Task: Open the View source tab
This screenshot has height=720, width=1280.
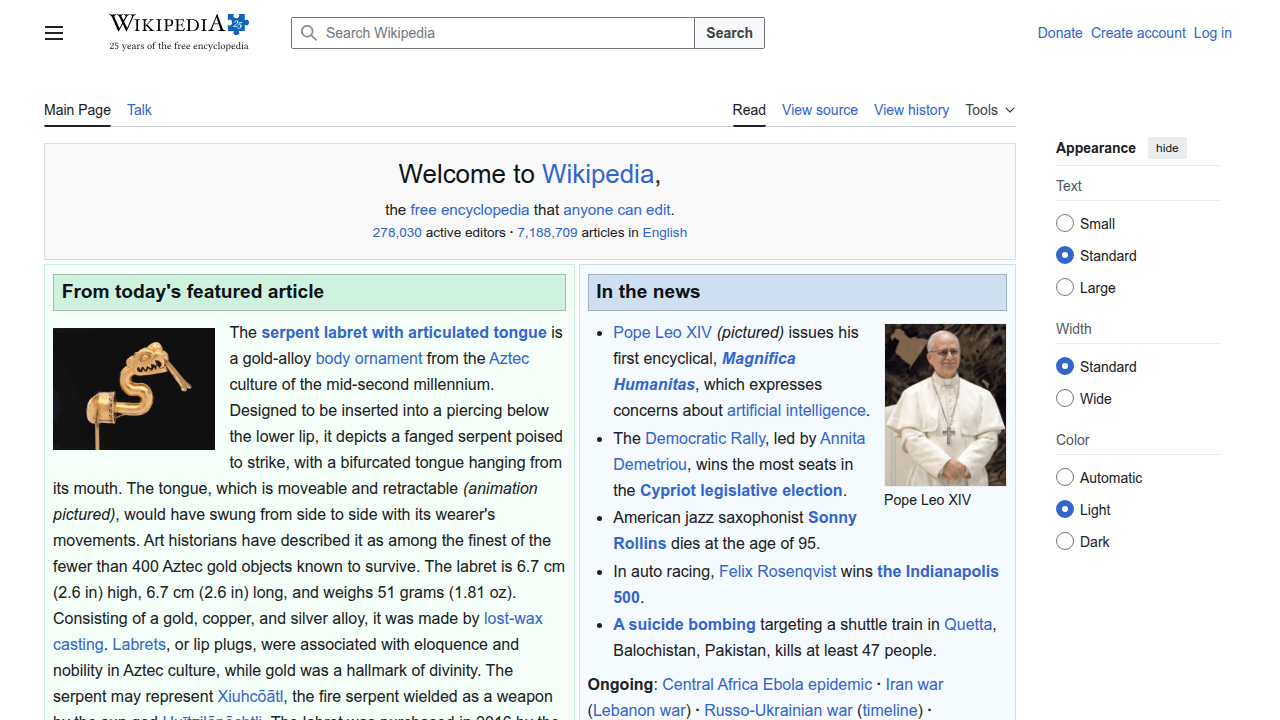Action: 820,110
